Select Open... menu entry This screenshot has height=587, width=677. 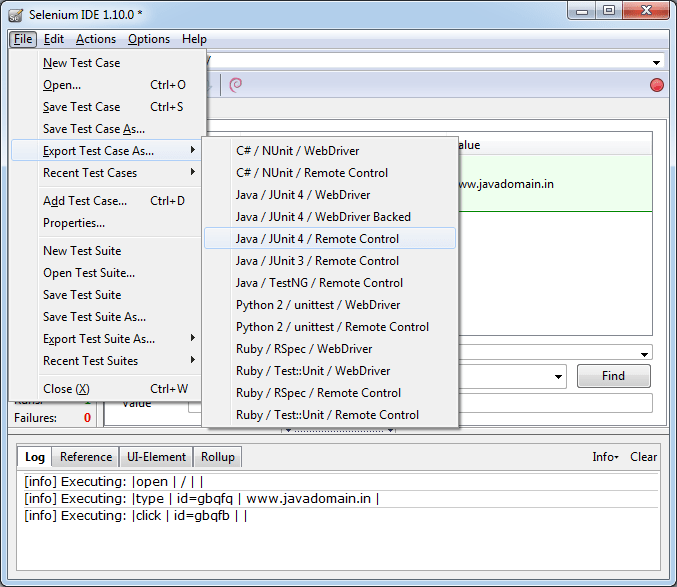click(107, 85)
